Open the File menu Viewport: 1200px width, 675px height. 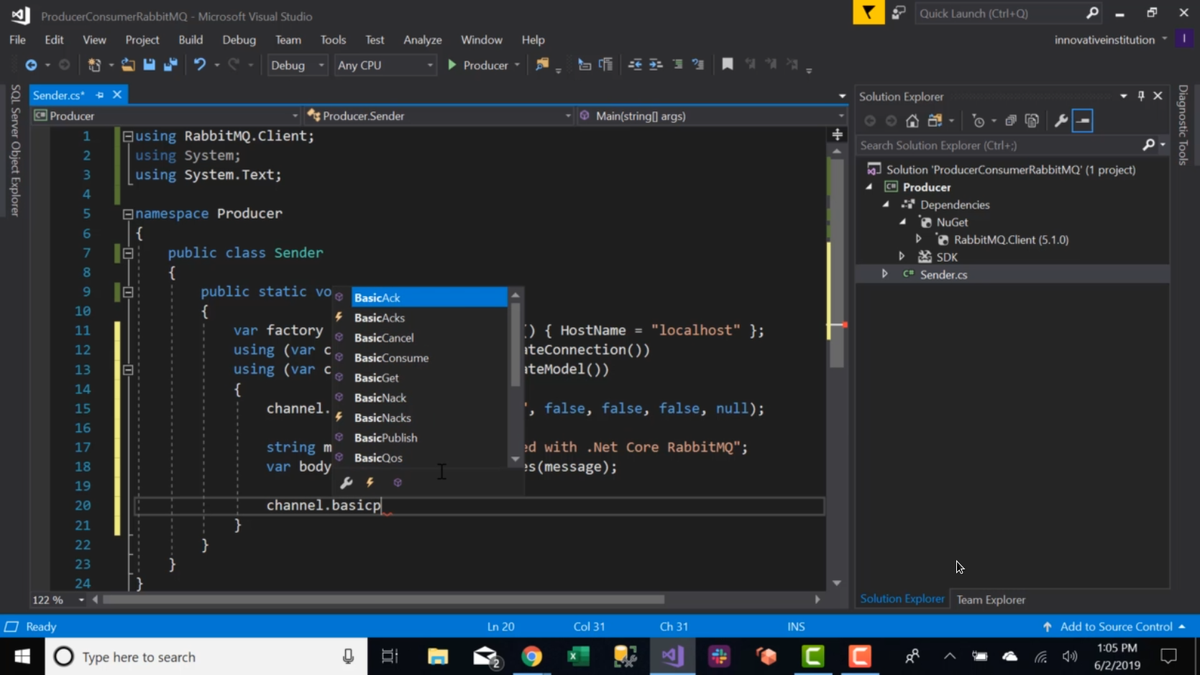[18, 40]
